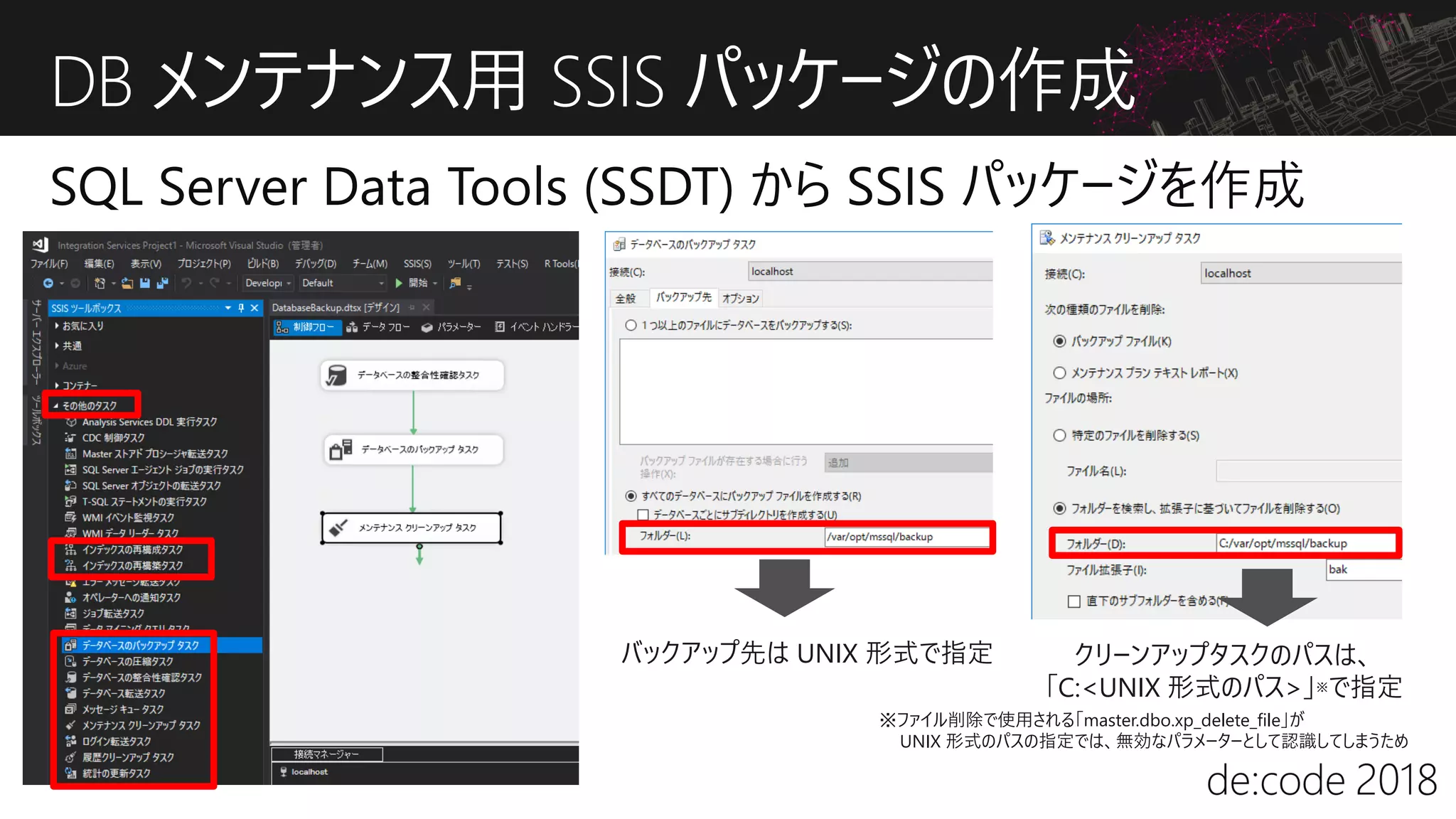Select 特定のファイルを削除する(S) radio
Image resolution: width=1456 pixels, height=819 pixels.
coord(1059,435)
